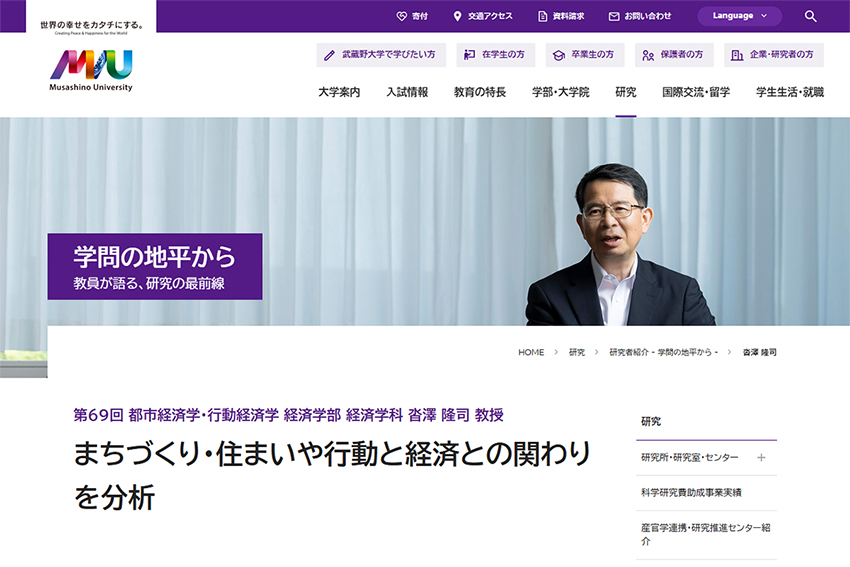850x567 pixels.
Task: Open 科学研究費助成事業実績 sidebar link
Action: pyautogui.click(x=691, y=492)
